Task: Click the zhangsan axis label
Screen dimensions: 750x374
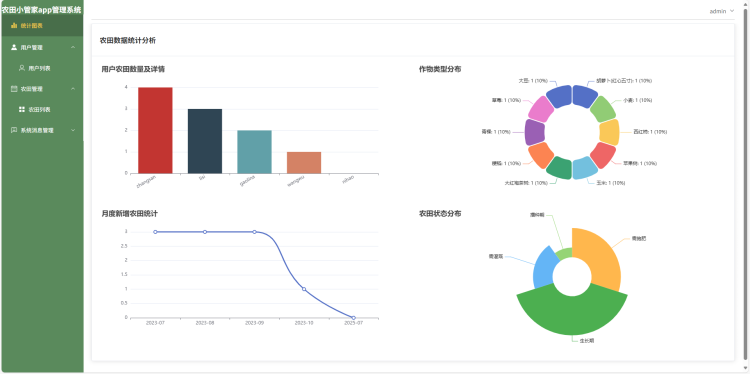Action: [x=146, y=181]
